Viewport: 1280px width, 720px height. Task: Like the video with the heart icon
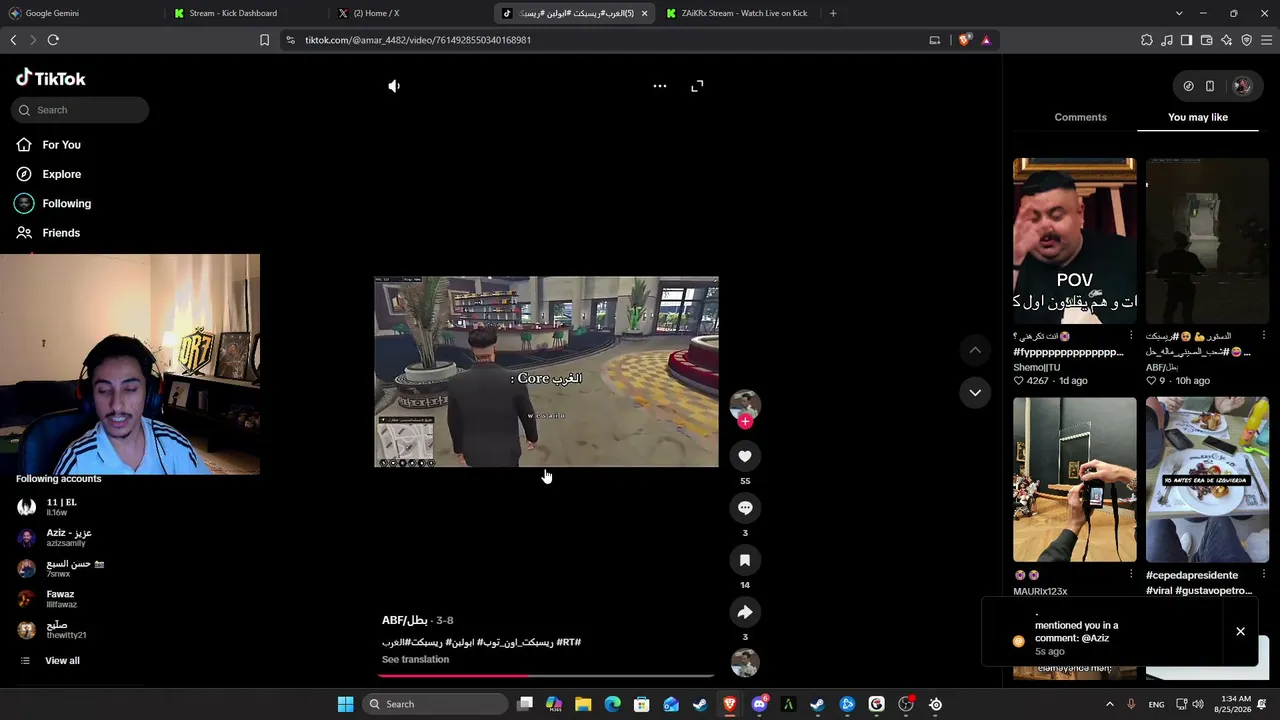click(x=745, y=456)
